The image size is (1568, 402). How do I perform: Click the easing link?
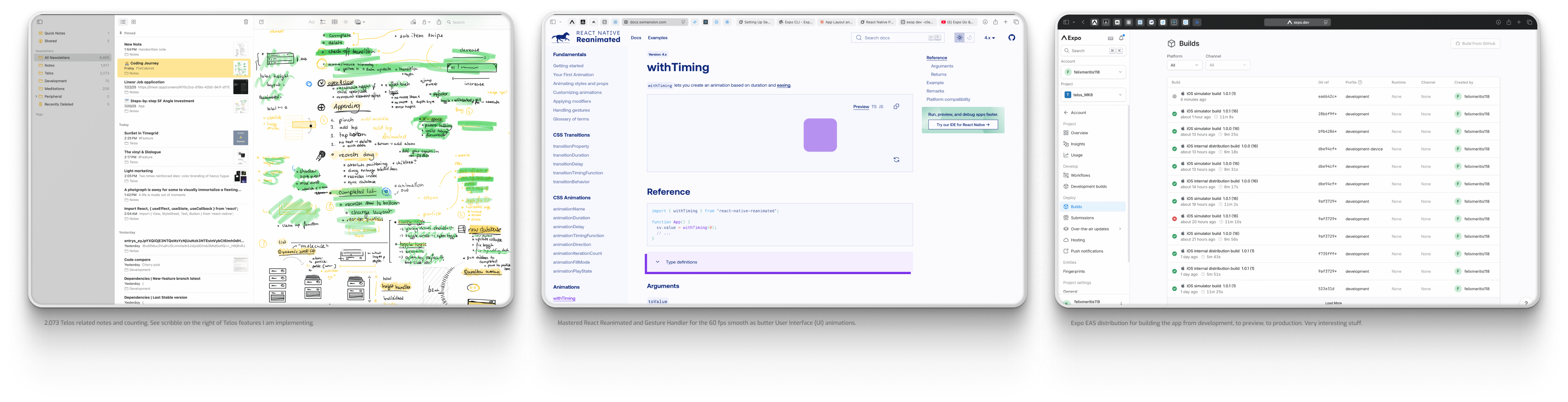[783, 86]
